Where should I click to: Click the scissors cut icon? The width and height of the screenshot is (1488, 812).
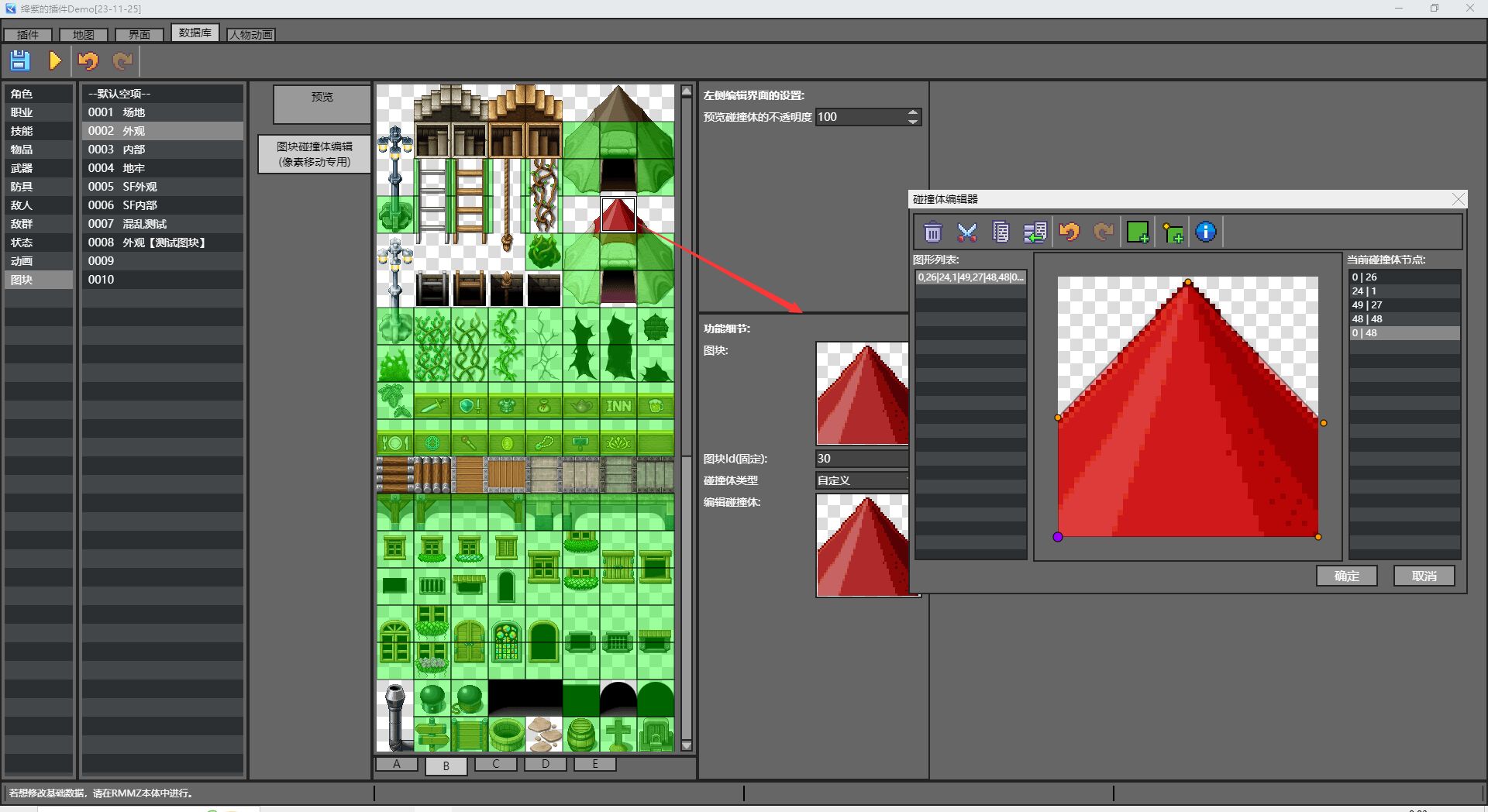pyautogui.click(x=967, y=232)
